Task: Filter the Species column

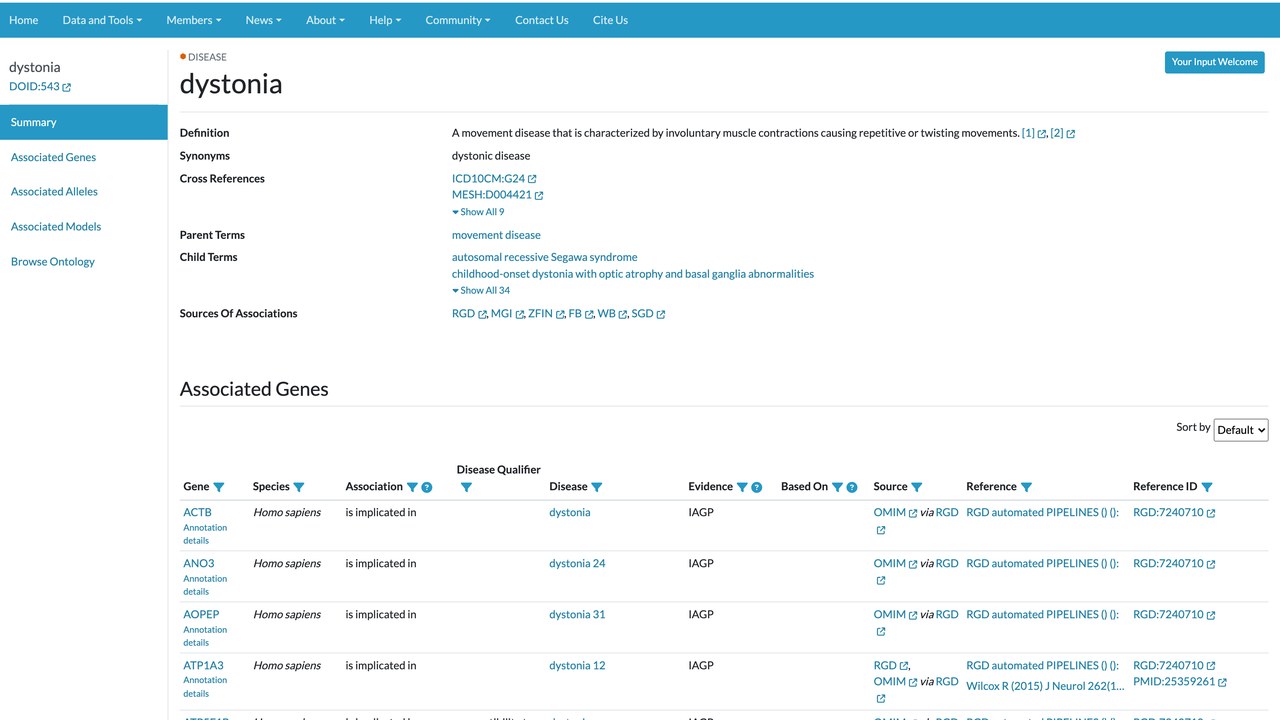Action: (x=298, y=487)
